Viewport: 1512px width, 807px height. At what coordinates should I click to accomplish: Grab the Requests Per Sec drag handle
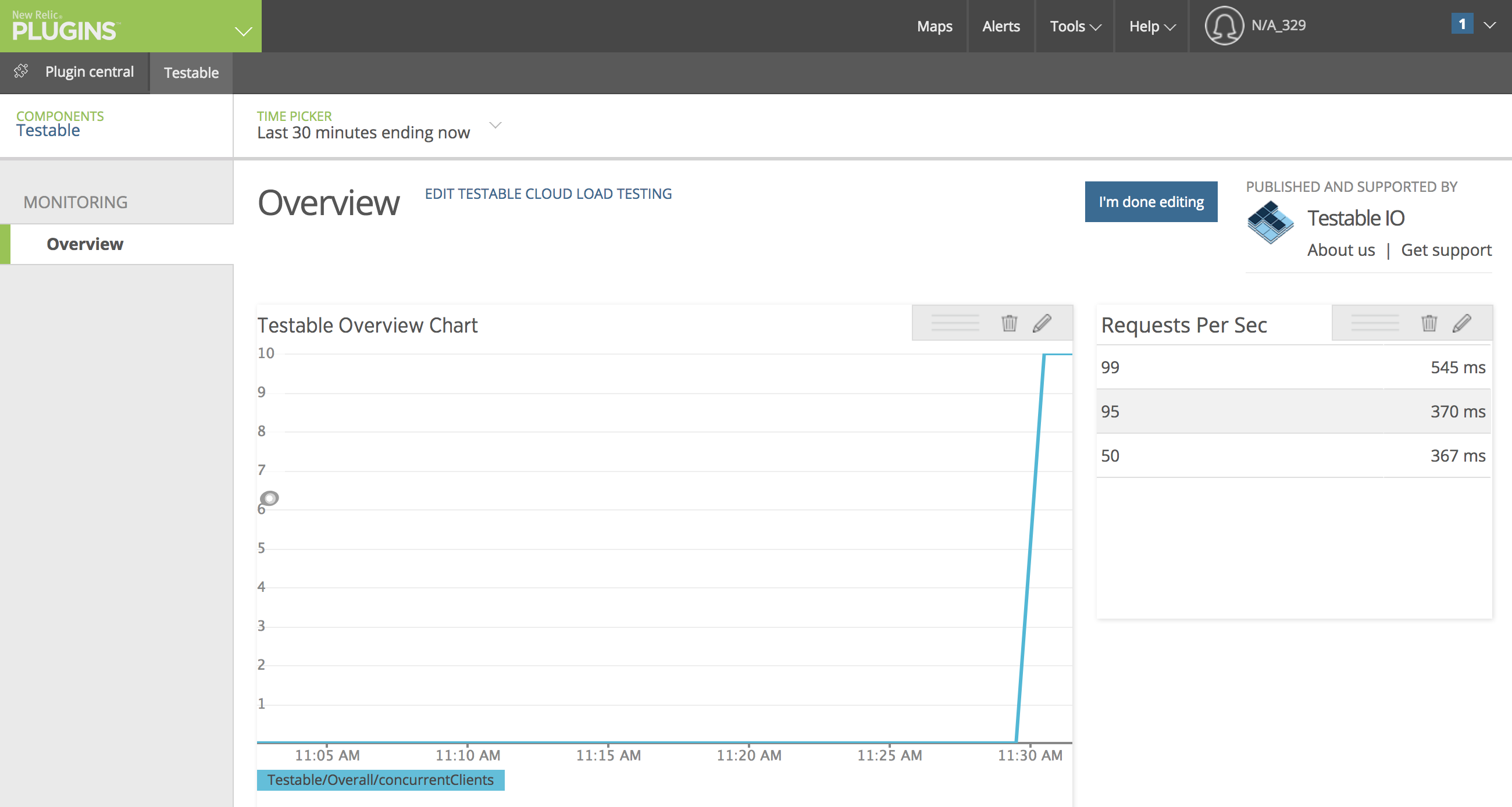1375,323
